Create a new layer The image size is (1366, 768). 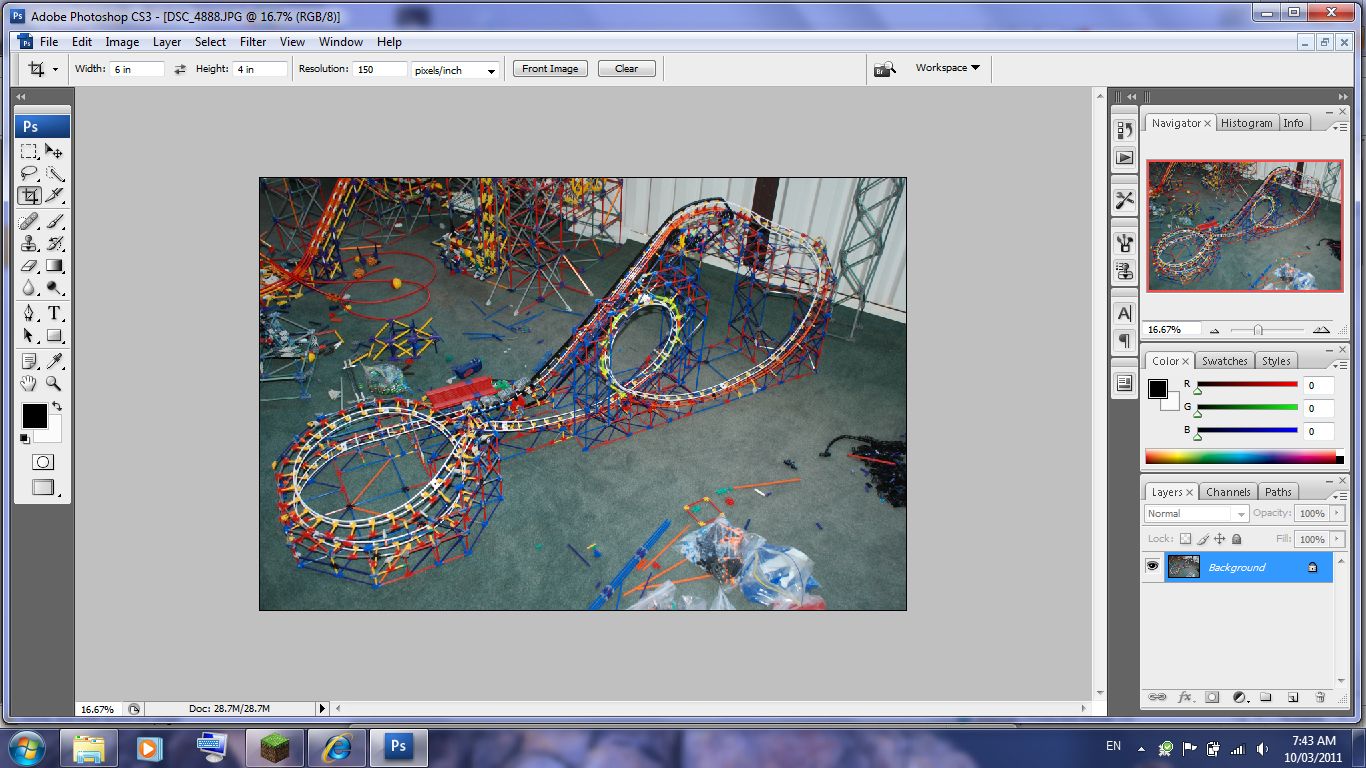(1292, 697)
